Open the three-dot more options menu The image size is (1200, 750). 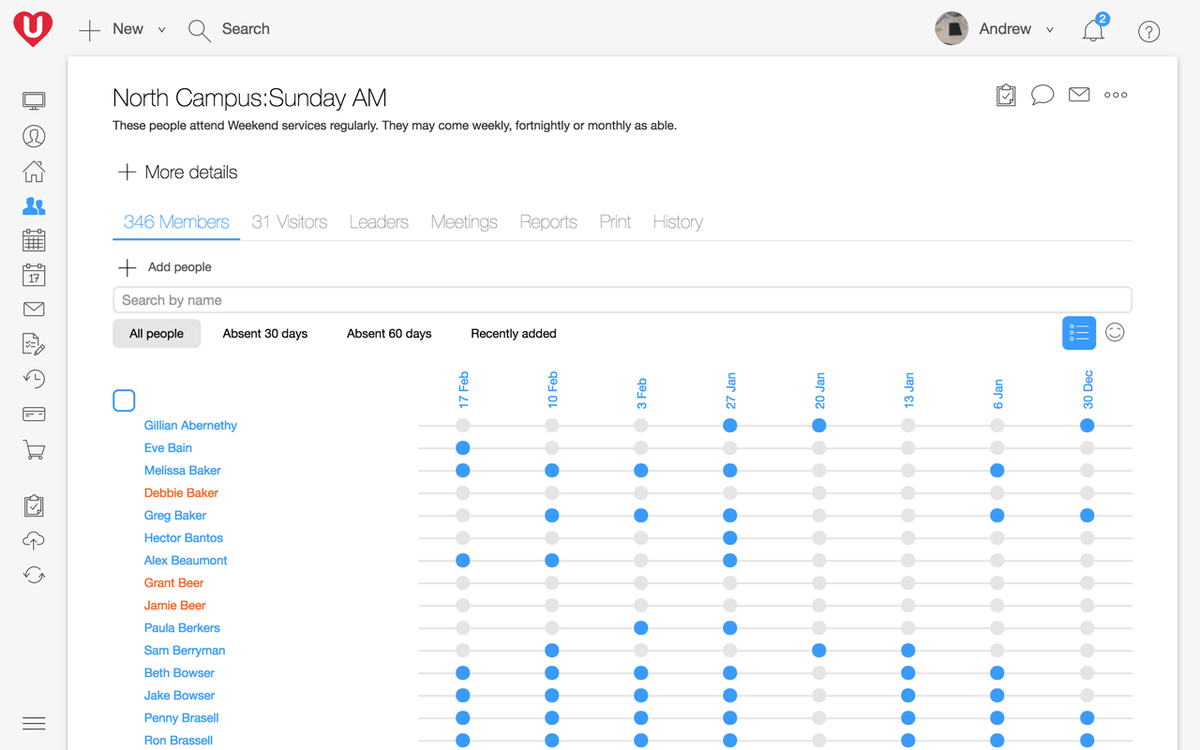point(1115,95)
